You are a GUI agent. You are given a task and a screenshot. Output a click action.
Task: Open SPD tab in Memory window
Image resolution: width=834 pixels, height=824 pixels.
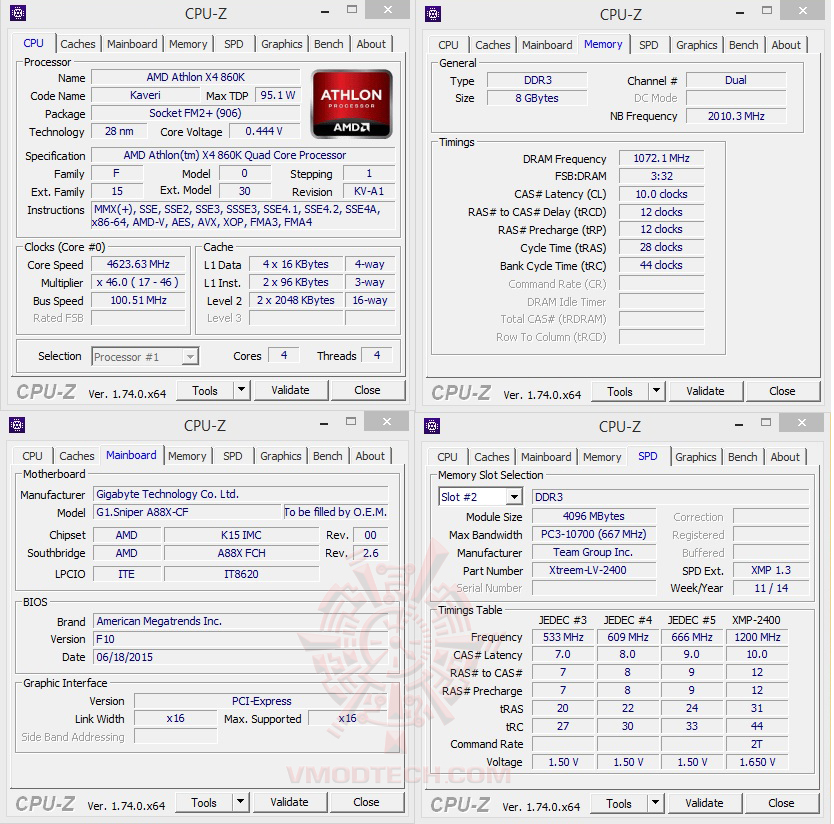[648, 45]
